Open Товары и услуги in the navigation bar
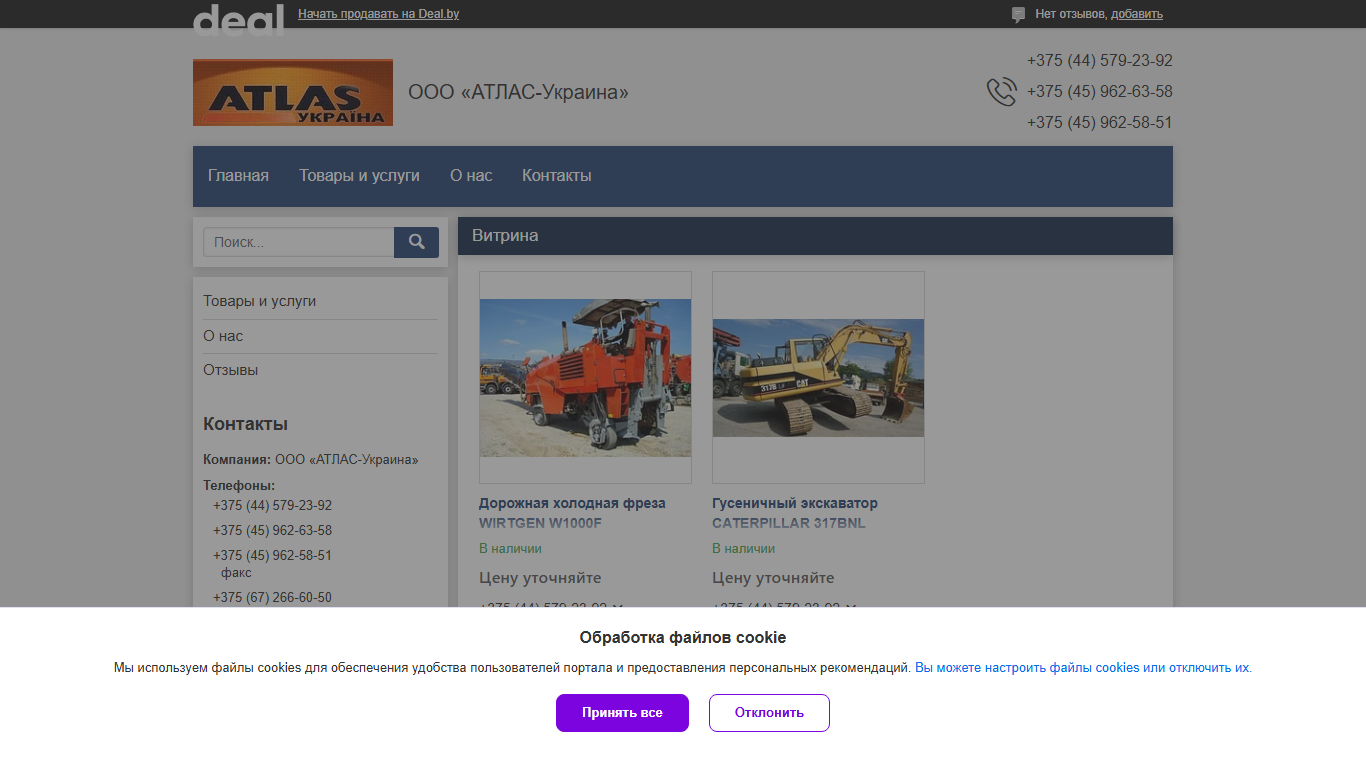 coord(359,175)
